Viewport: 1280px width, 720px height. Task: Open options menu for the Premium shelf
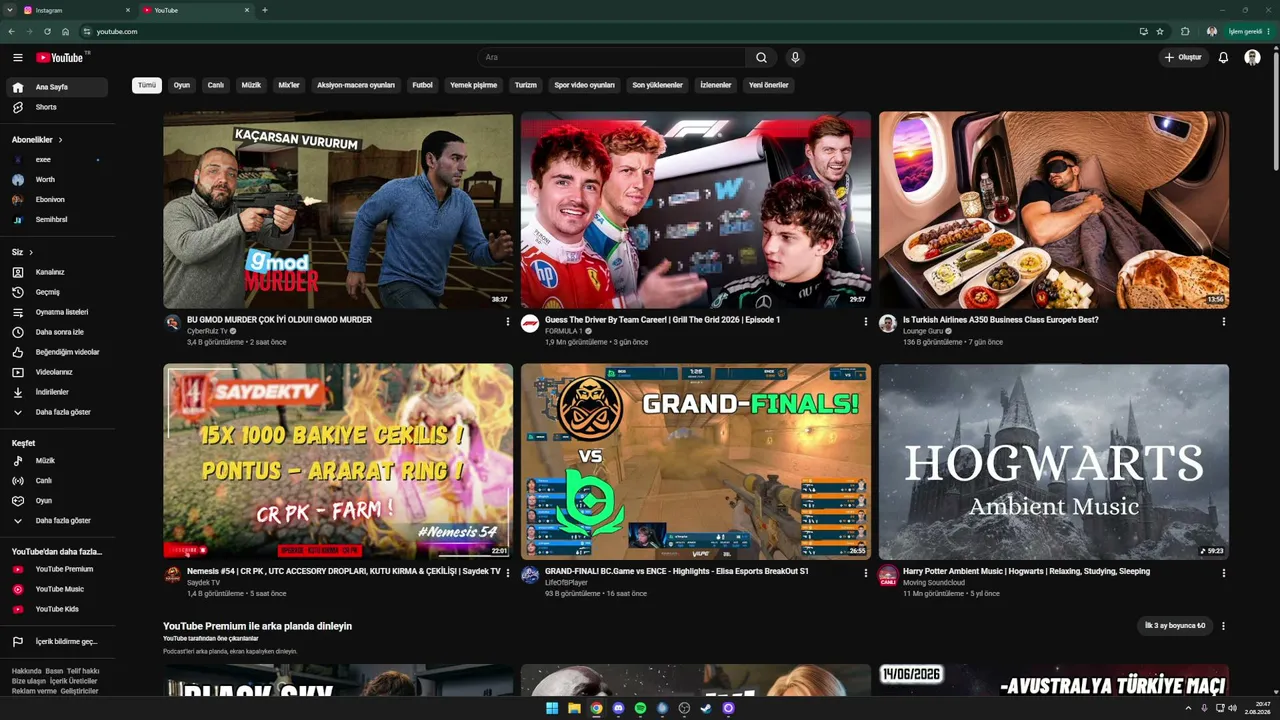(x=1223, y=626)
